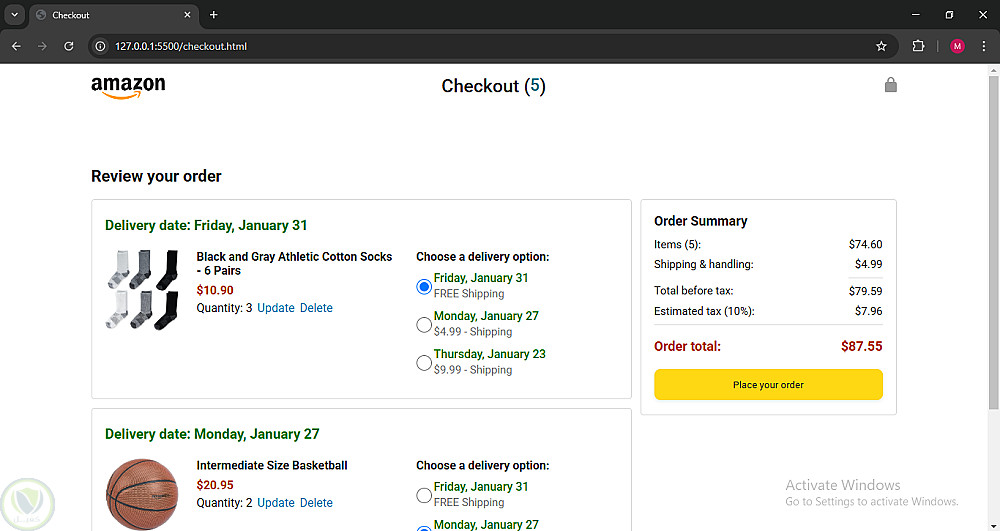This screenshot has width=1000, height=531.
Task: Delete the Intermediate Size Basketball item
Action: [316, 503]
